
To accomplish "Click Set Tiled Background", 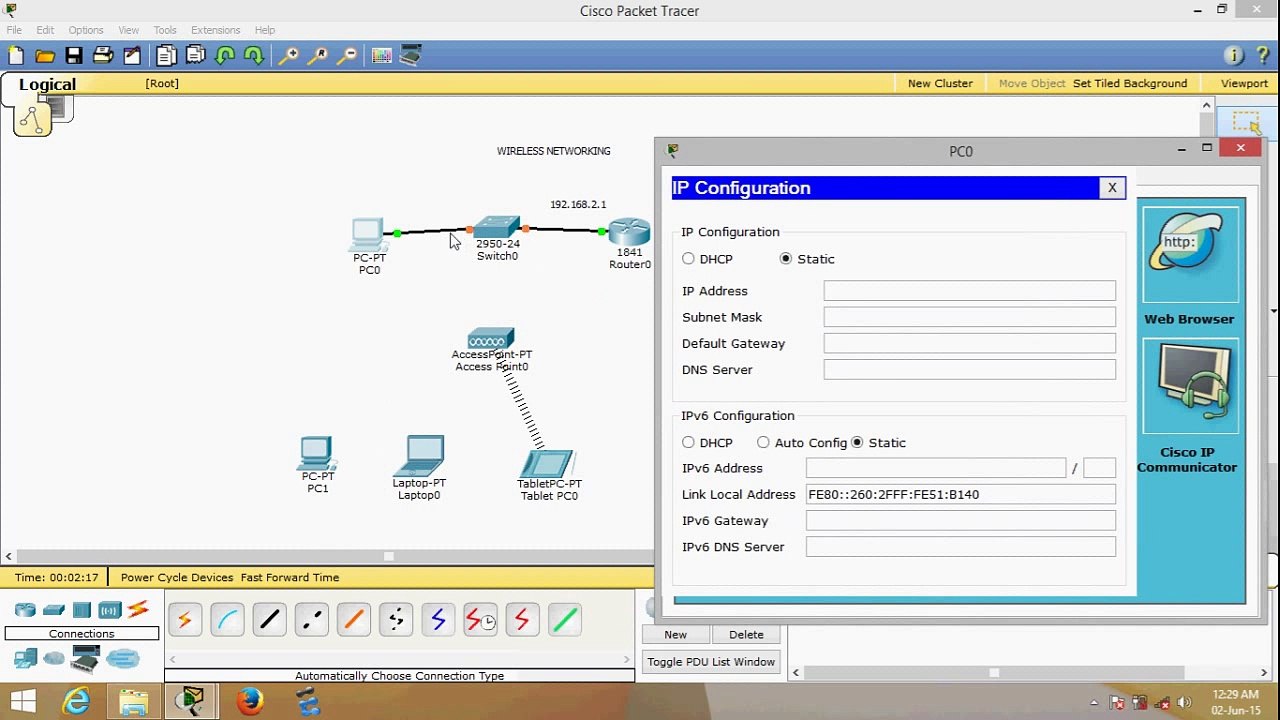I will 1130,83.
